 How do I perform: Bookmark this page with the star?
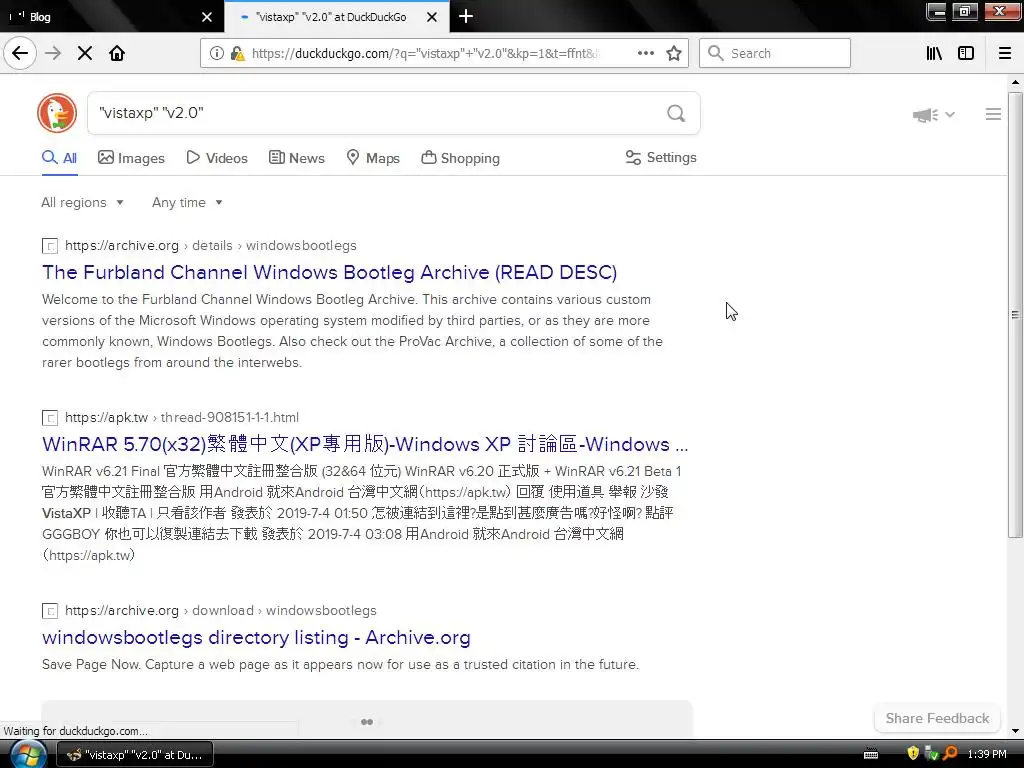[x=674, y=53]
